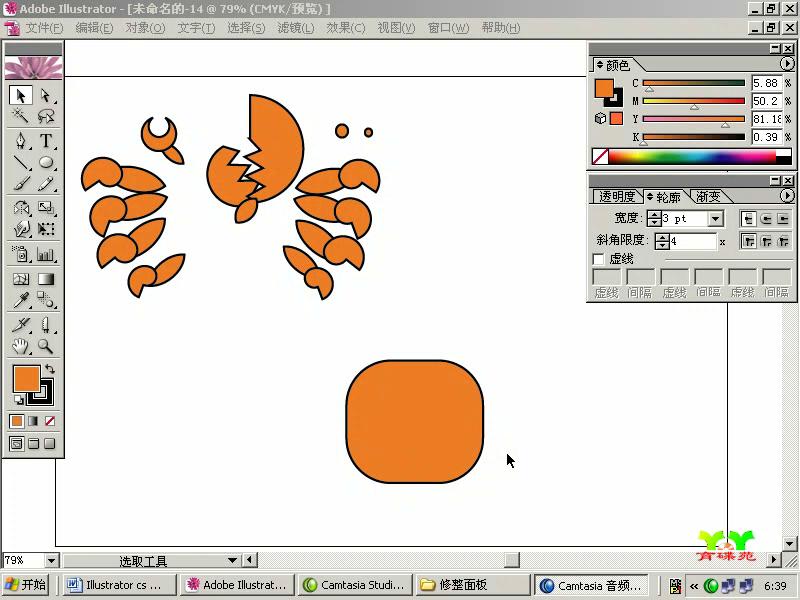800x600 pixels.
Task: Select the Magic Wand tool
Action: coord(21,116)
